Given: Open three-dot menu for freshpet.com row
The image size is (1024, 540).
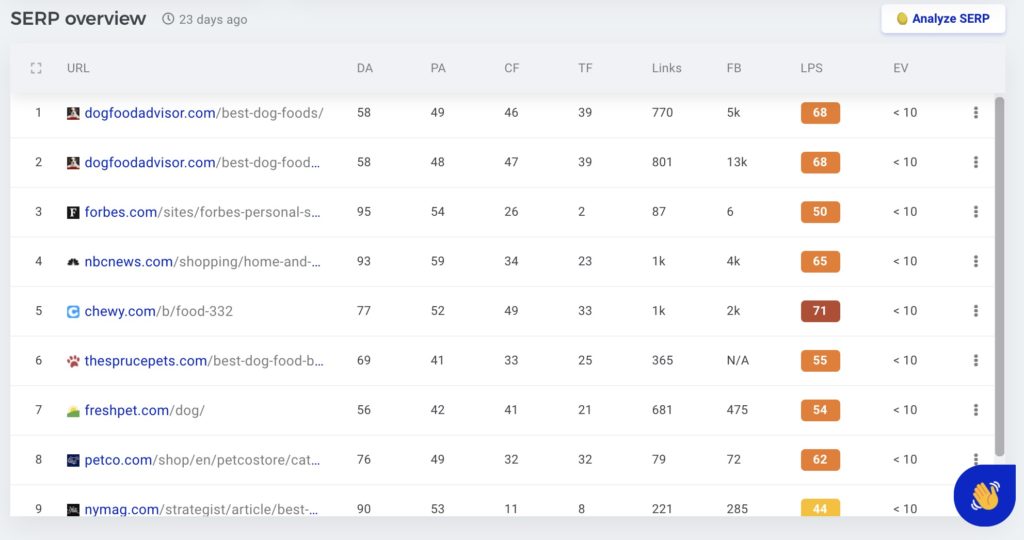Looking at the screenshot, I should click(x=976, y=410).
